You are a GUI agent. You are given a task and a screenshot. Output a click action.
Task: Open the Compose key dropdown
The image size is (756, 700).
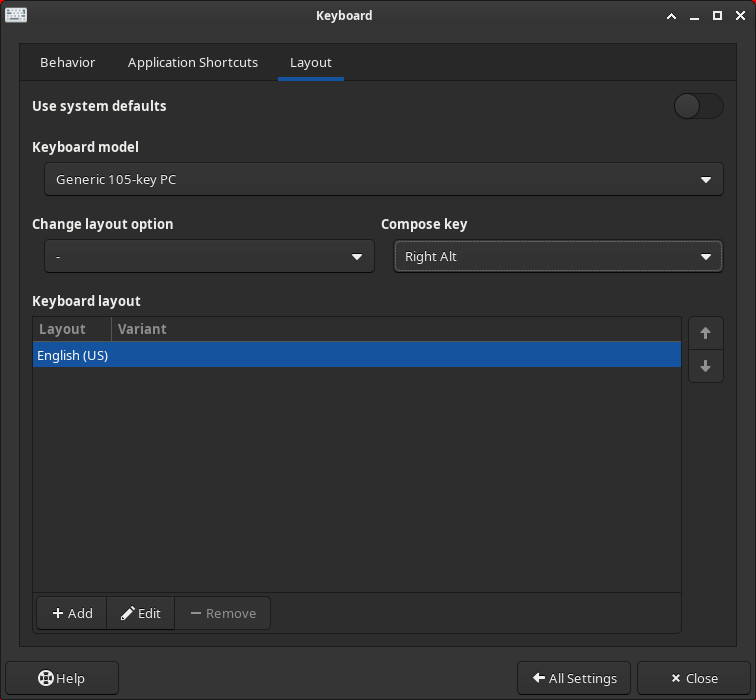click(558, 256)
